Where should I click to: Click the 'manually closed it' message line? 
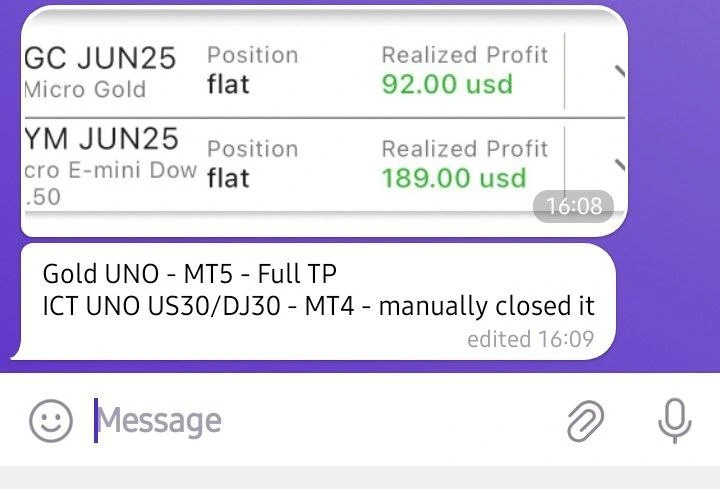pos(319,306)
